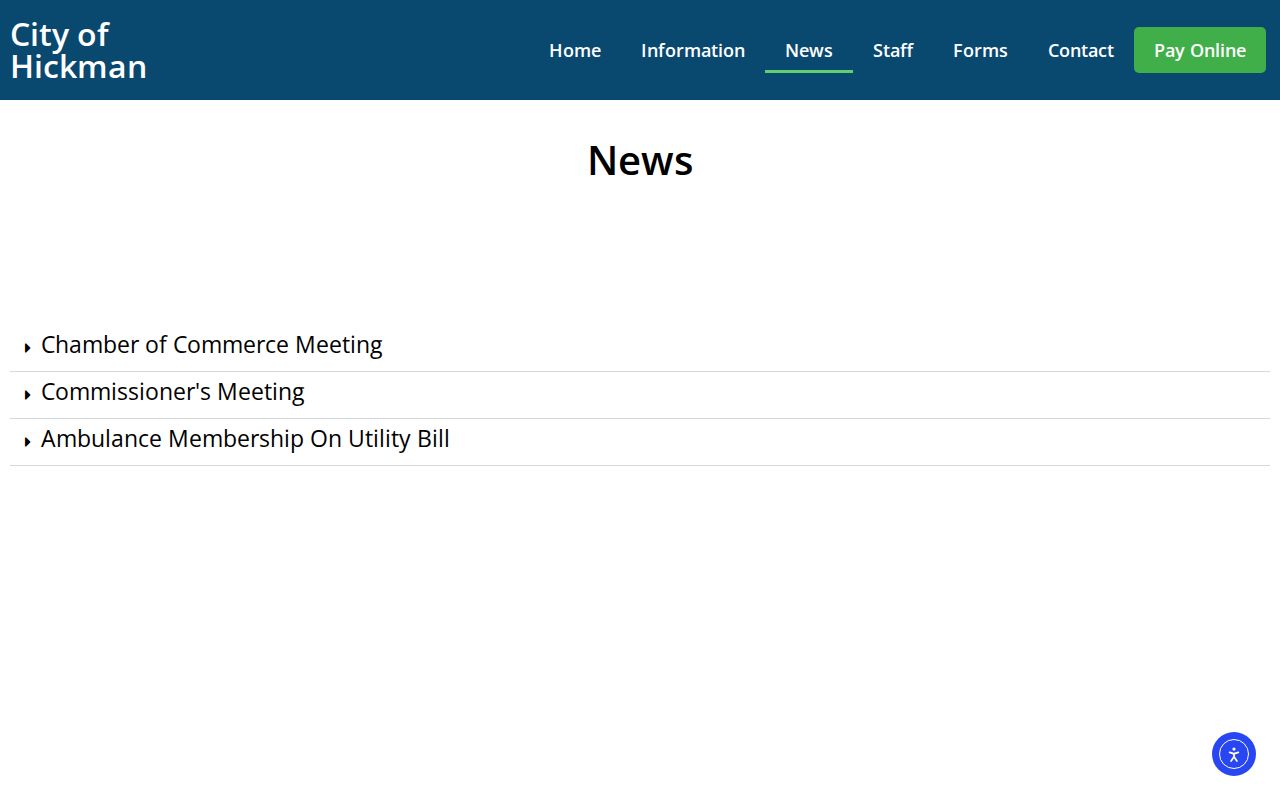Open the accessibility widget icon
The width and height of the screenshot is (1280, 800).
click(1233, 754)
